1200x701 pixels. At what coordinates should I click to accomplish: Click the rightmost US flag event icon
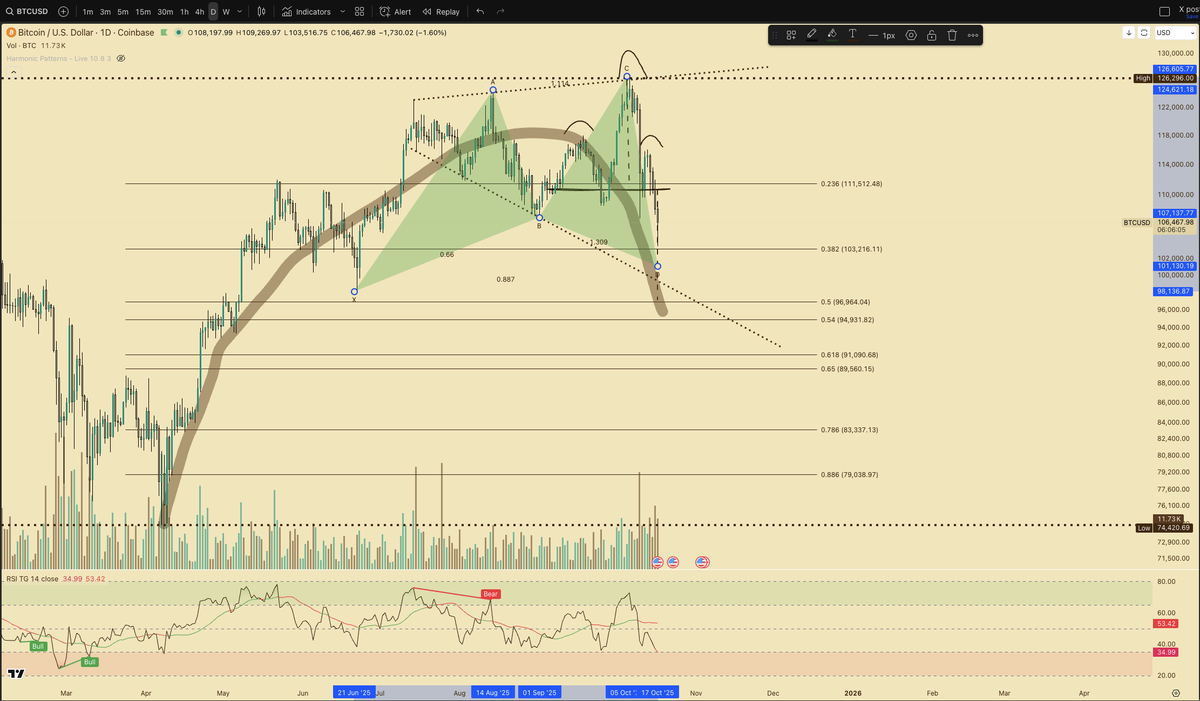point(702,563)
